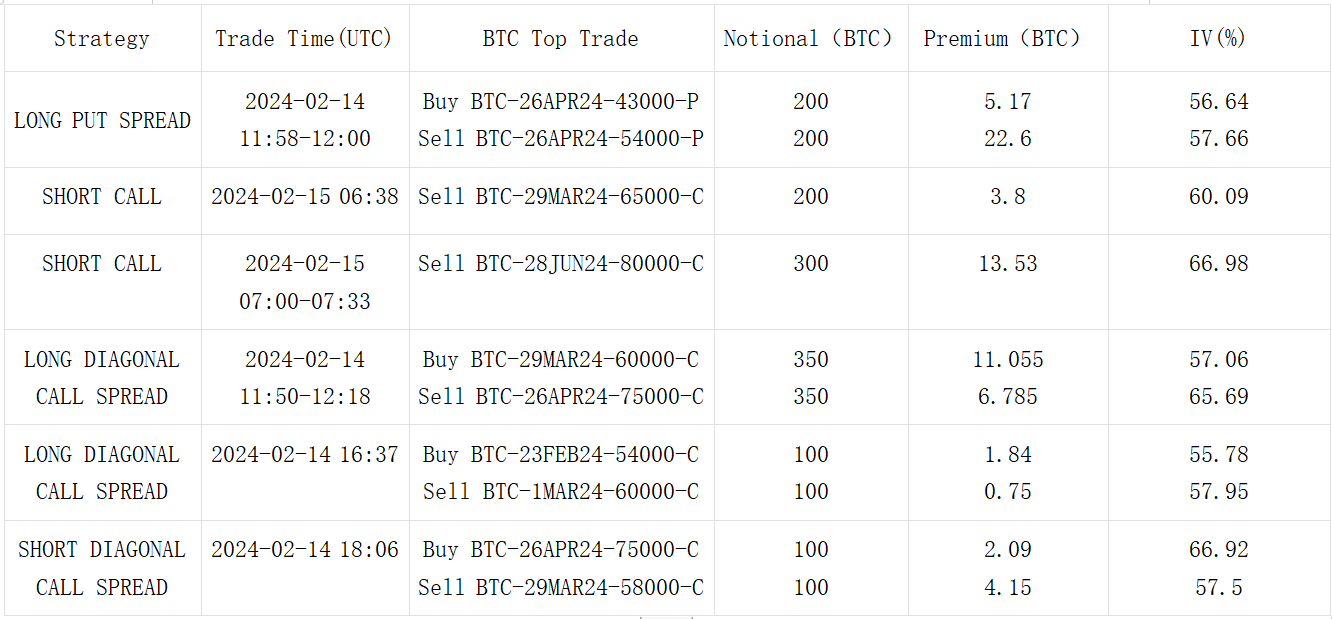This screenshot has width=1332, height=619.
Task: Click the Buy BTC-23FEB24-54000-C entry
Action: (560, 455)
